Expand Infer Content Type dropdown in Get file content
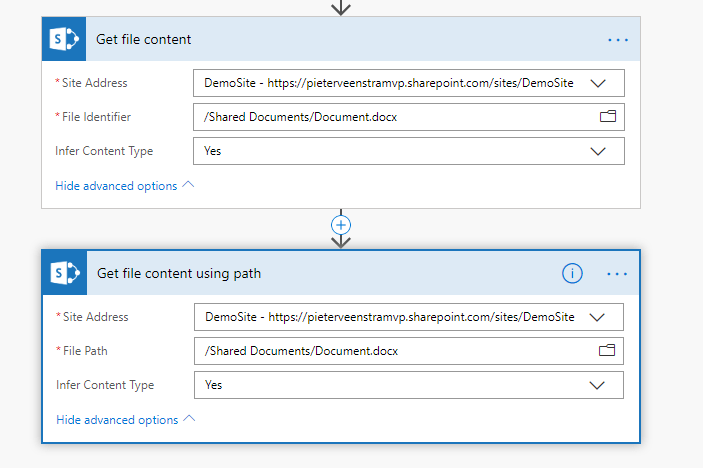703x468 pixels. click(598, 152)
